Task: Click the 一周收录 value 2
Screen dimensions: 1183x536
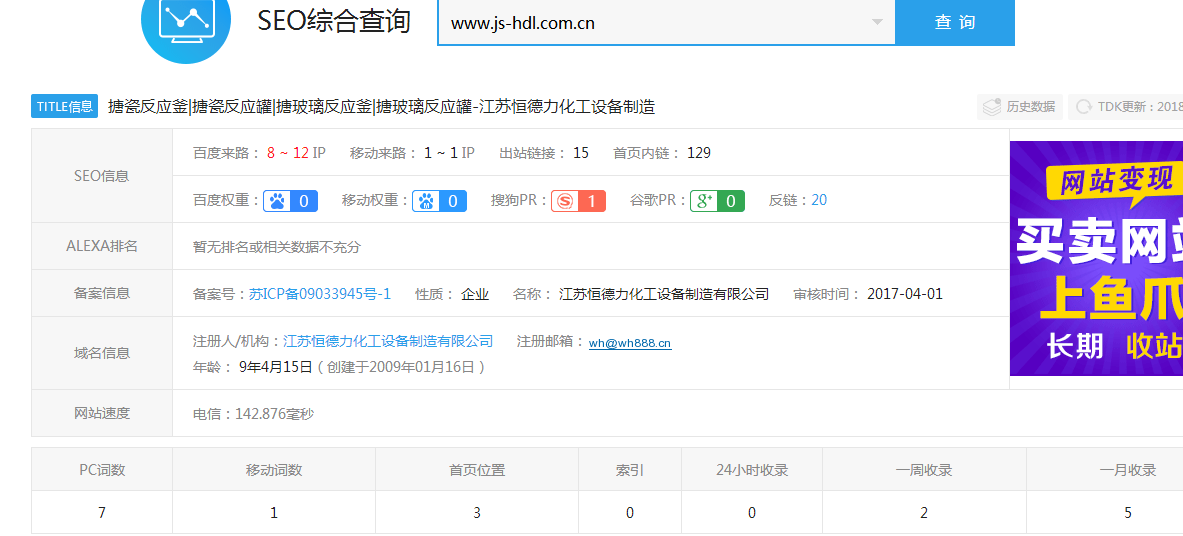Action: tap(924, 513)
